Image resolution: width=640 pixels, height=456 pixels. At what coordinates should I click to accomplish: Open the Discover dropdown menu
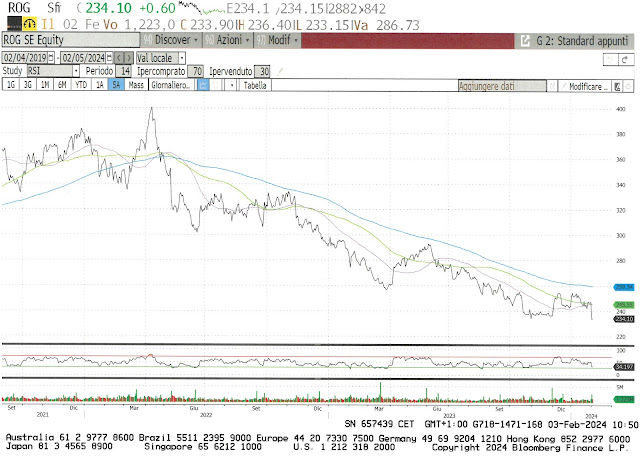(171, 40)
